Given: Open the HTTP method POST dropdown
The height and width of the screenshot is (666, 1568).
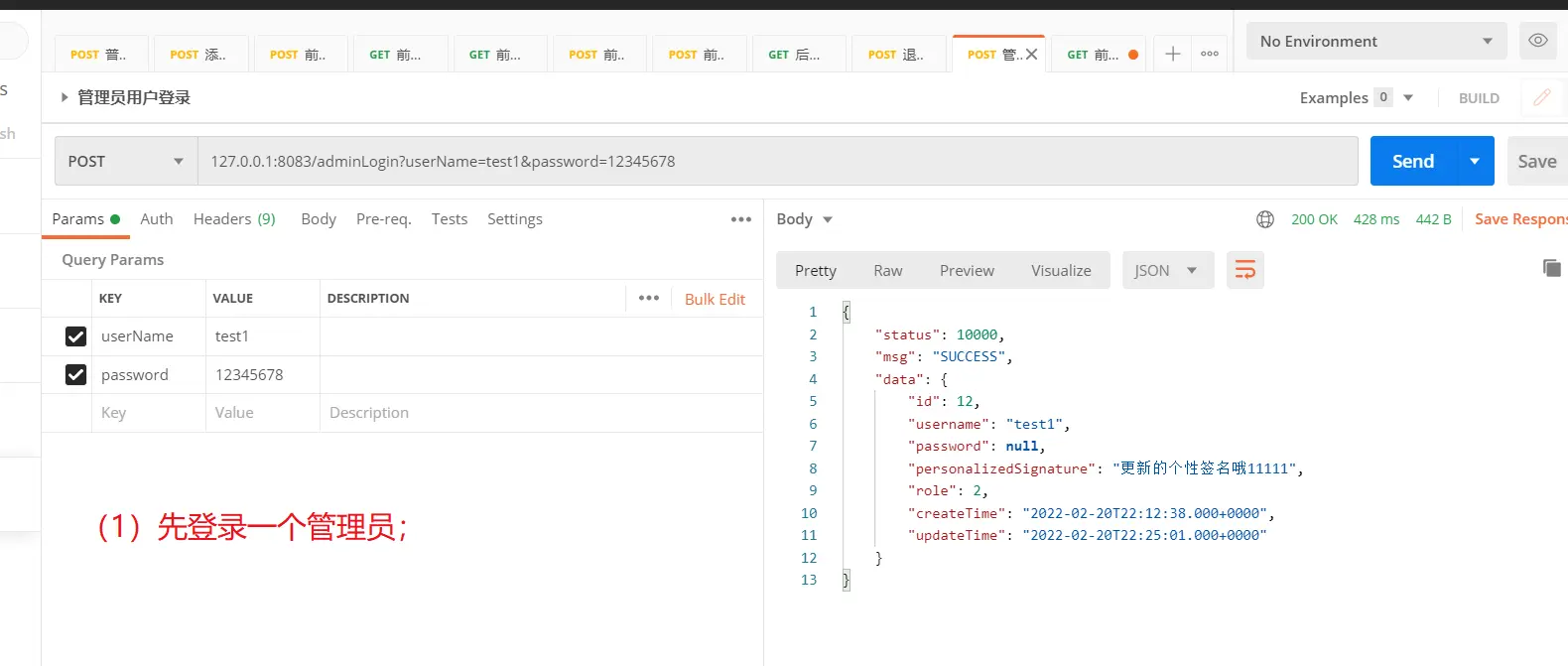Looking at the screenshot, I should (x=125, y=162).
